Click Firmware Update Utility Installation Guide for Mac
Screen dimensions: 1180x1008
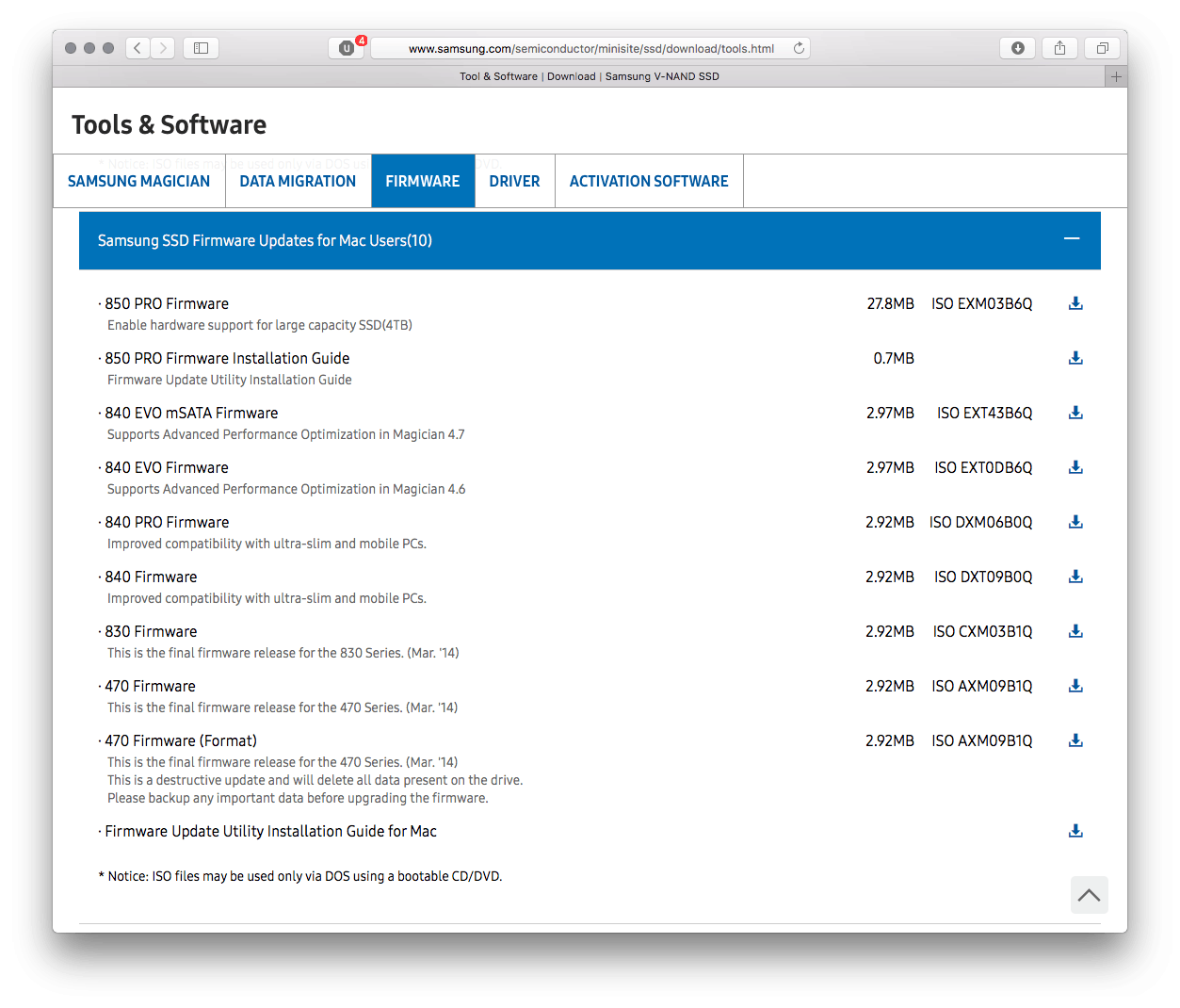click(x=270, y=831)
